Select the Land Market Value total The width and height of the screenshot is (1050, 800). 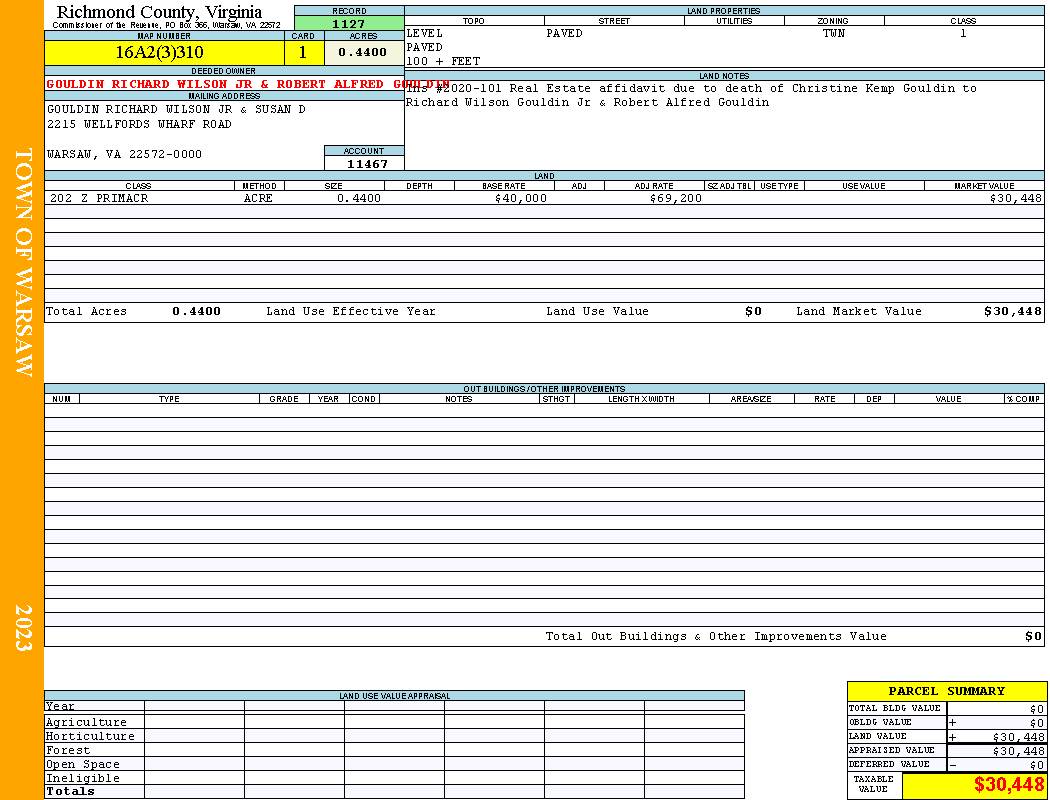coord(1012,311)
